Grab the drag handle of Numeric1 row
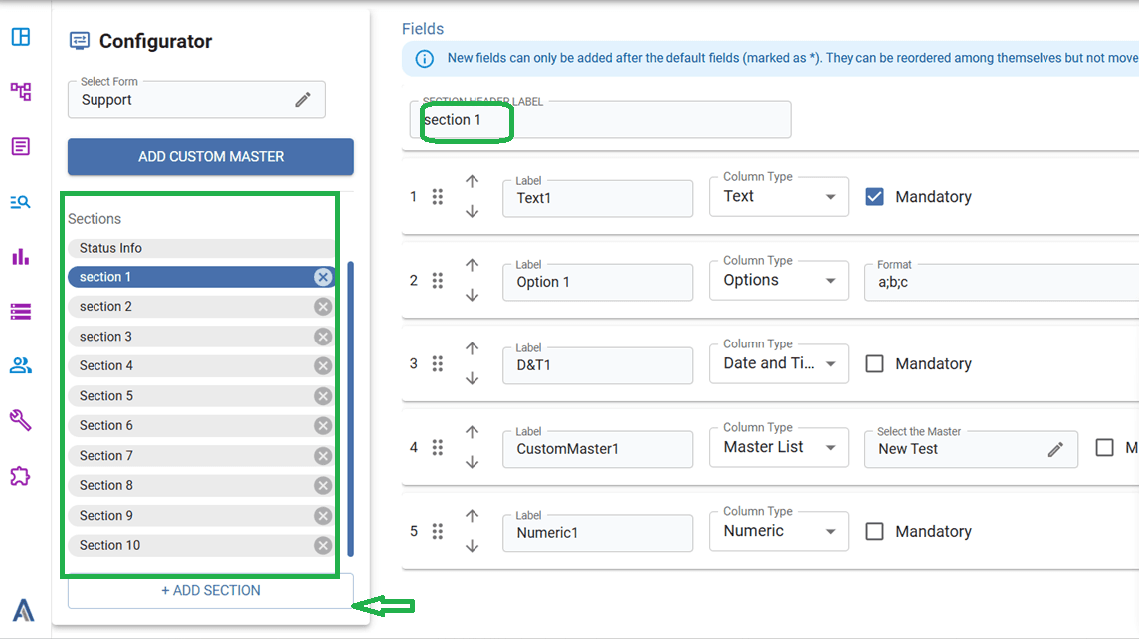1139x639 pixels. pyautogui.click(x=437, y=532)
